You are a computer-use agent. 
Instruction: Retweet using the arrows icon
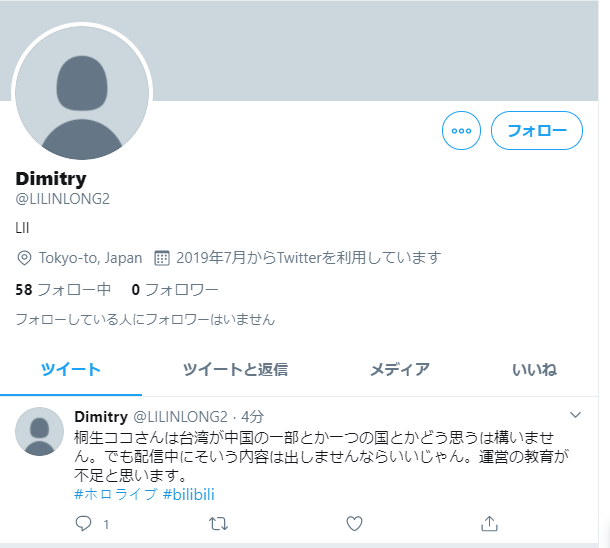click(x=218, y=524)
